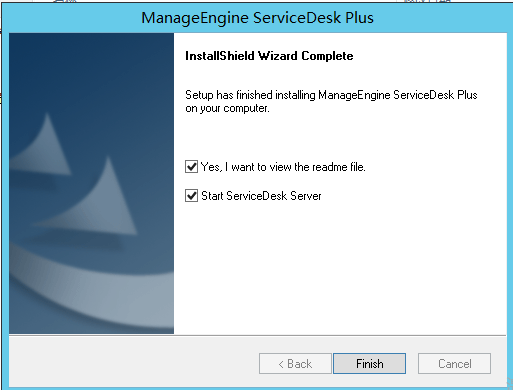
Task: Uncheck the view readme file checkbox
Action: [191, 166]
